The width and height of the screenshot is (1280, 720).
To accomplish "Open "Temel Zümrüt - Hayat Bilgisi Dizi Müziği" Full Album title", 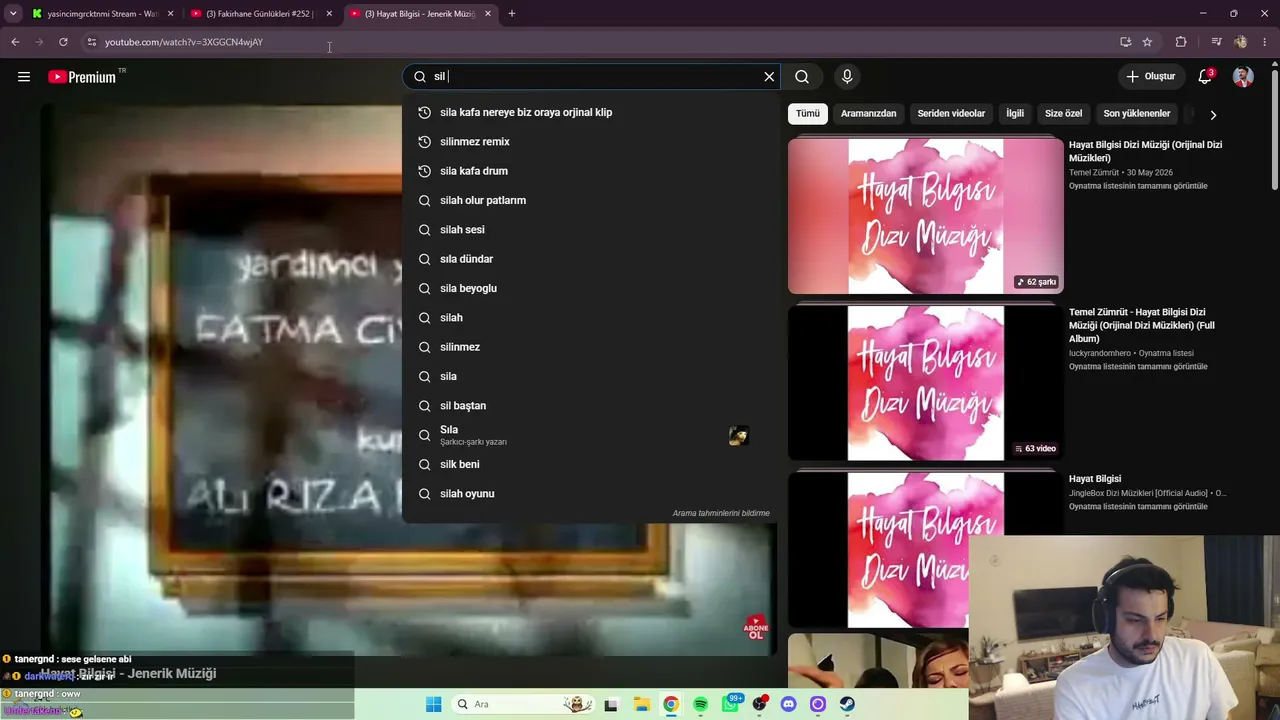I will pyautogui.click(x=1144, y=325).
